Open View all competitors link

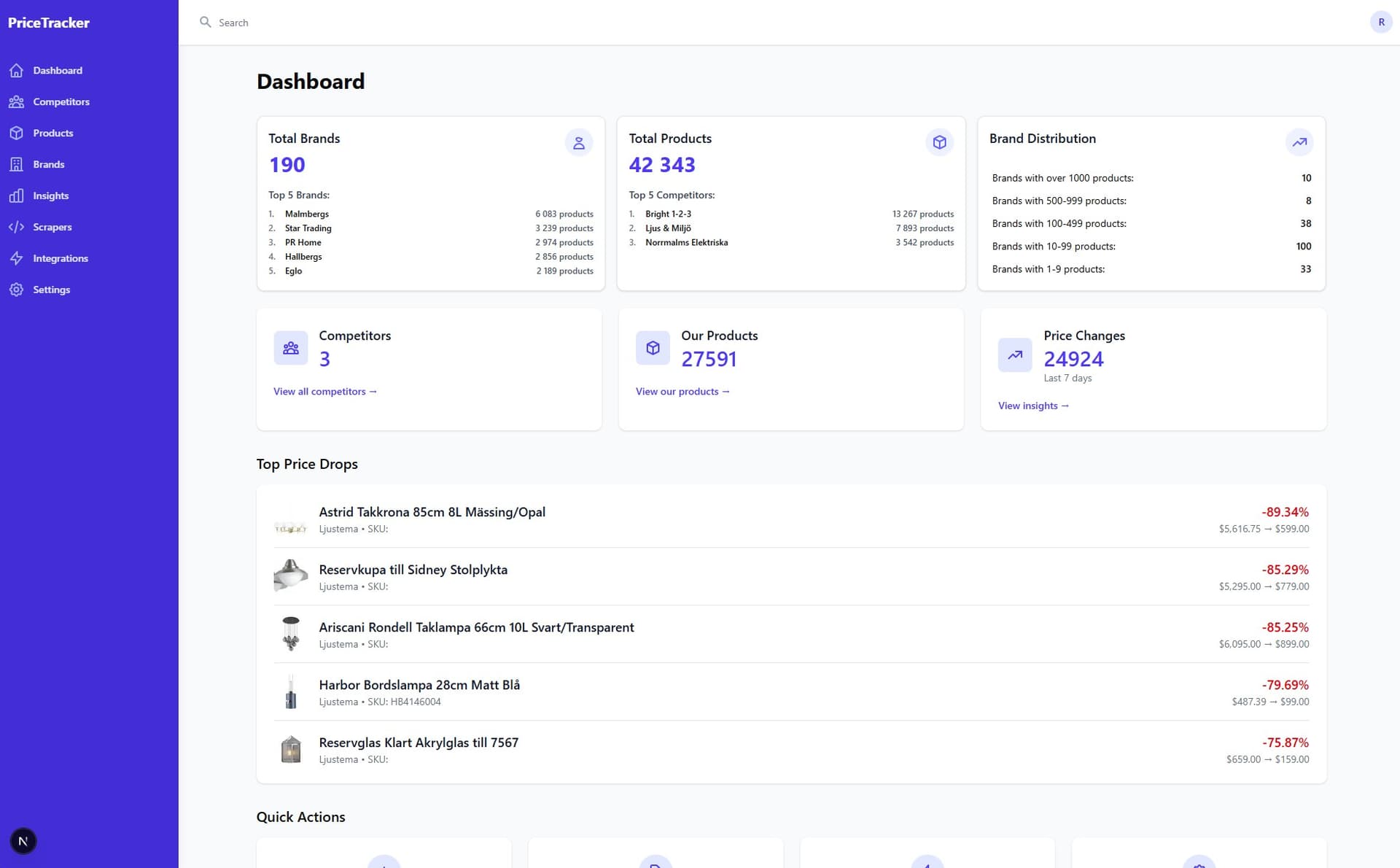point(324,392)
